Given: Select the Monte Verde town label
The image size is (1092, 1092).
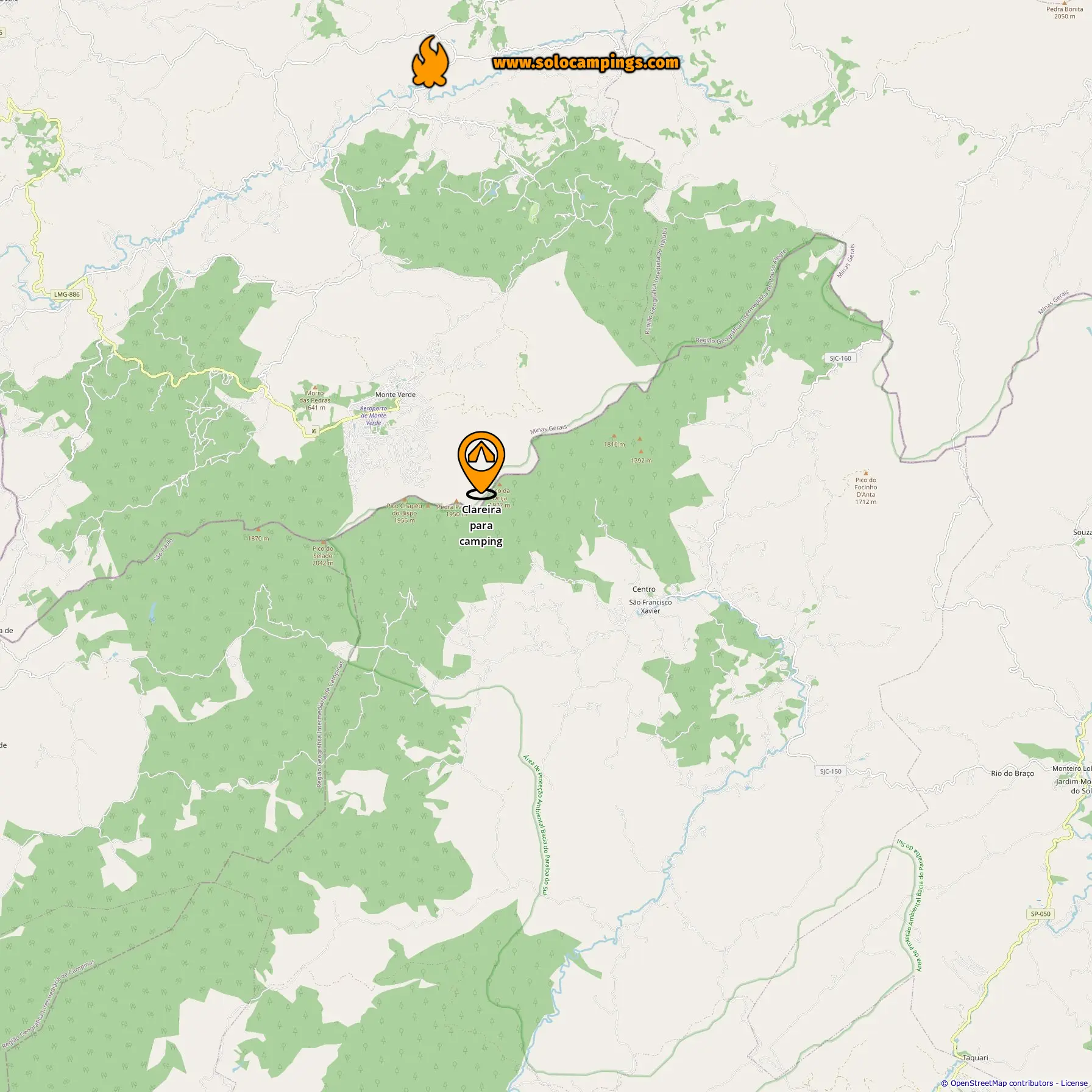Looking at the screenshot, I should [395, 395].
